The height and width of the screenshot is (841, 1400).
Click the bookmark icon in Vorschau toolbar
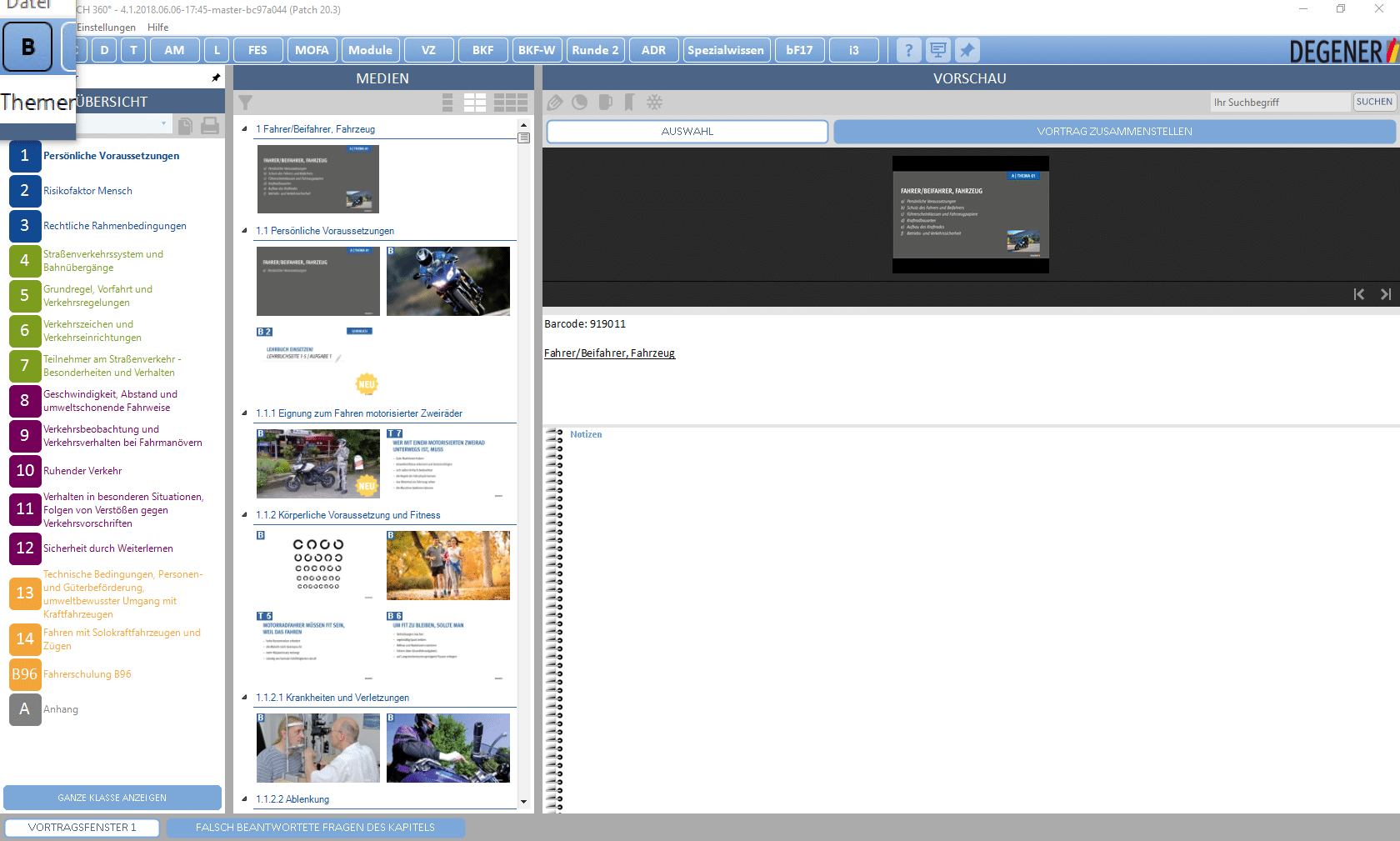click(x=629, y=103)
